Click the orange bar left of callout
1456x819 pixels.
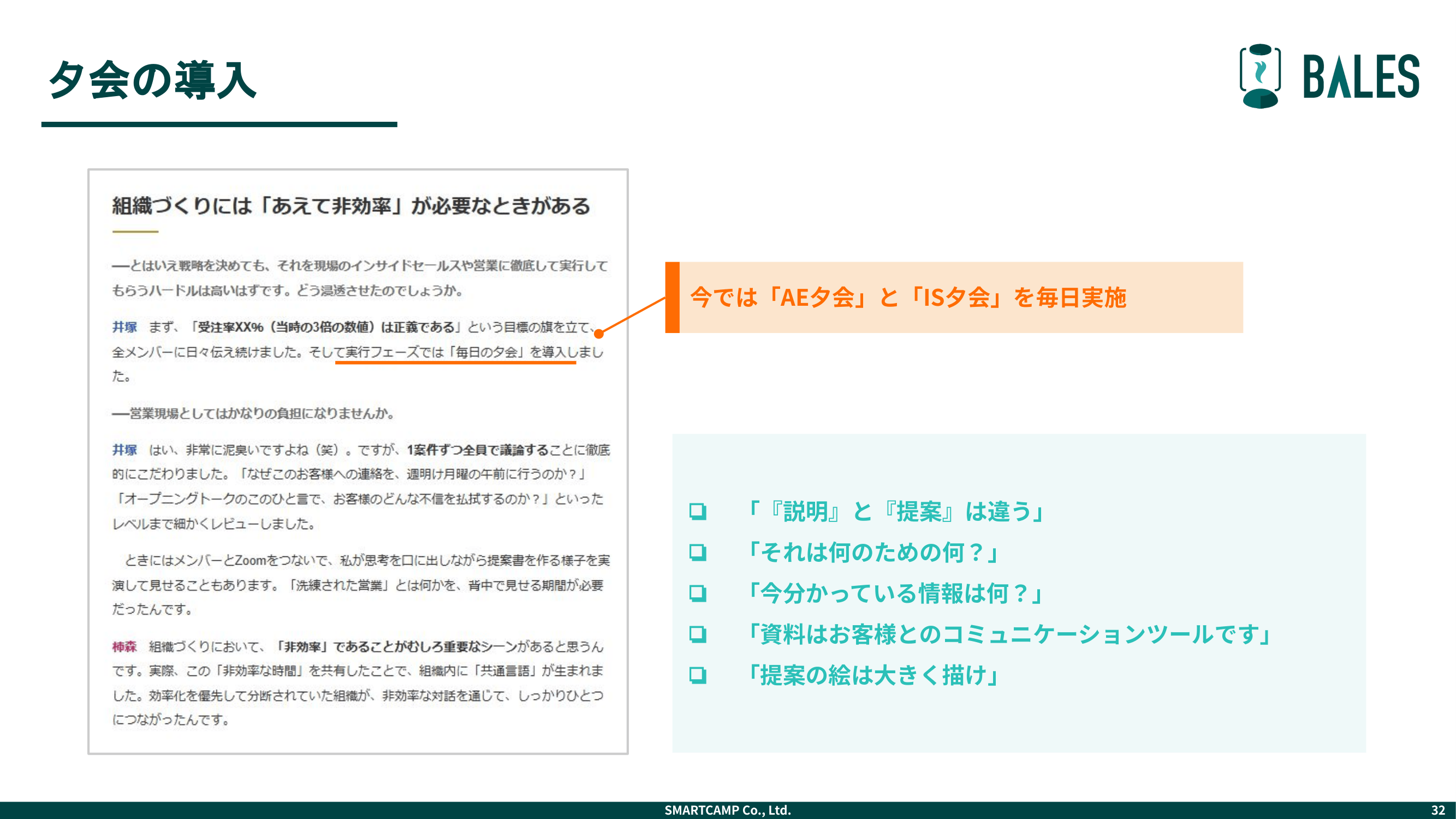click(x=672, y=298)
